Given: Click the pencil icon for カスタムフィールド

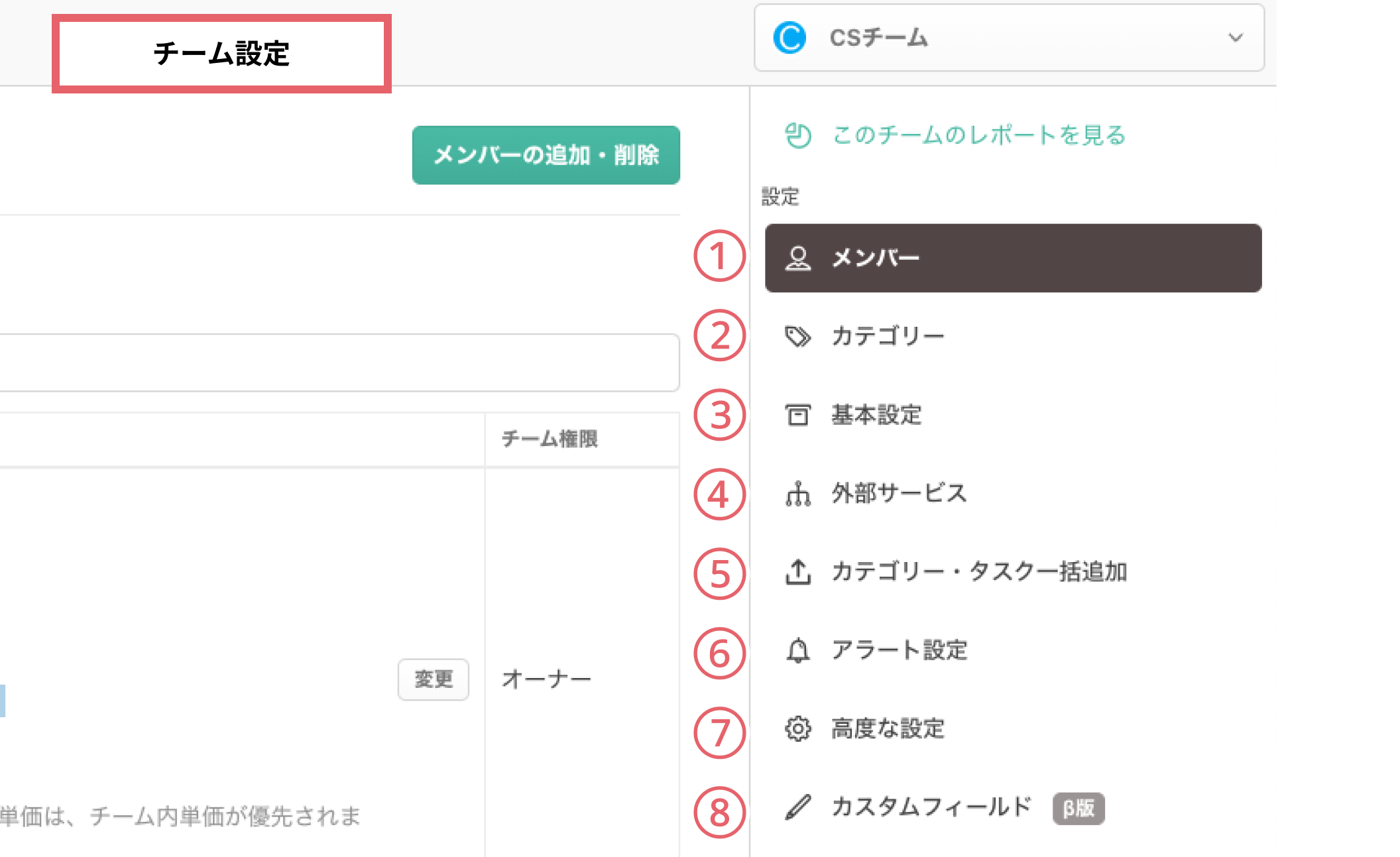Looking at the screenshot, I should (x=798, y=807).
